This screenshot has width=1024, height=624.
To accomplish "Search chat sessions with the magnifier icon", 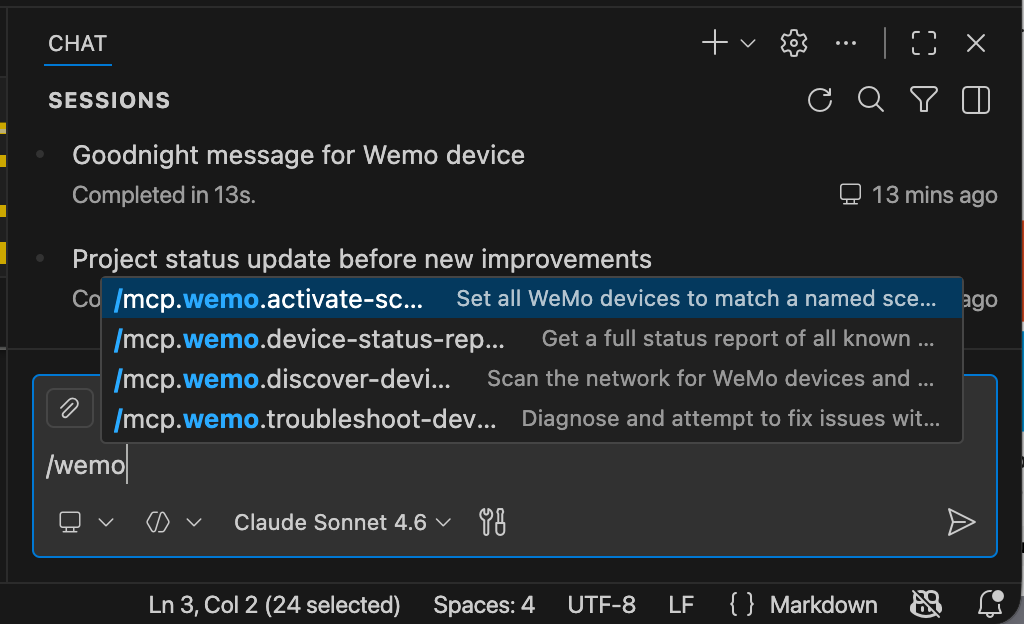I will point(871,100).
